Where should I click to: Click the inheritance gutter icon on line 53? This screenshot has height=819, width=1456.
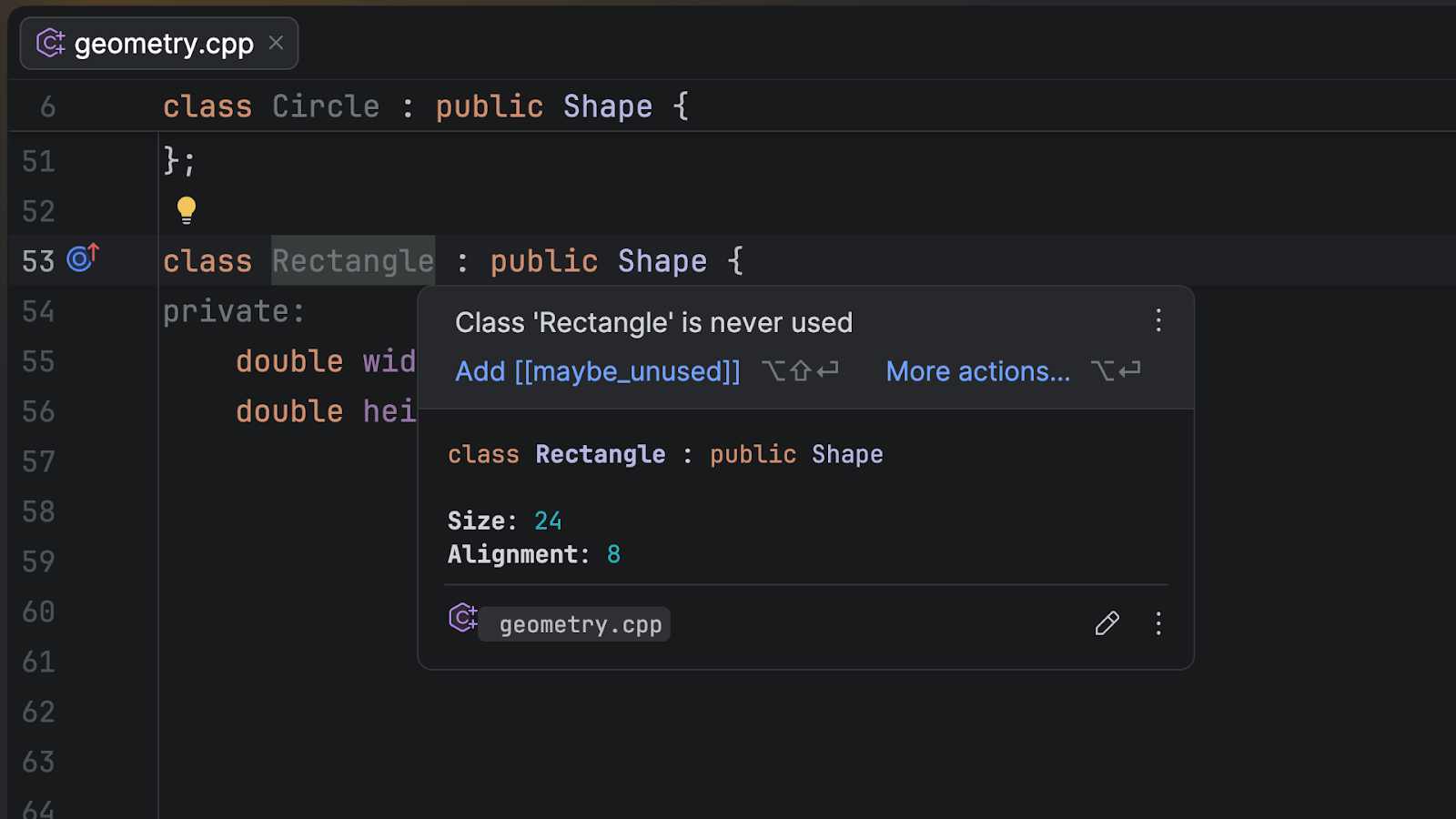click(83, 258)
